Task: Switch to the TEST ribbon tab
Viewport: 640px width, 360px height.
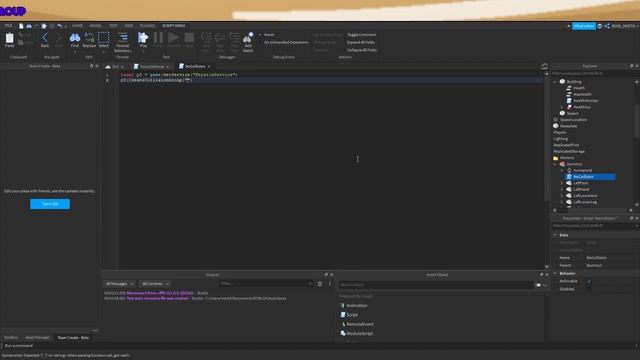Action: (113, 26)
